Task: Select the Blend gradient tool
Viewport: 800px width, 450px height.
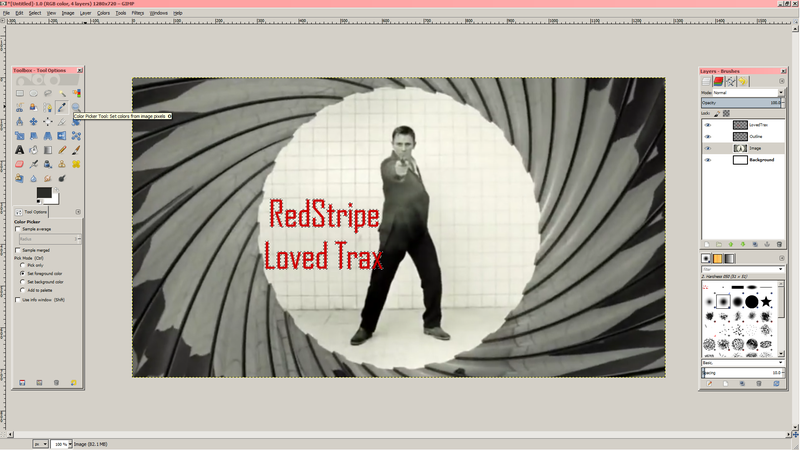Action: tap(47, 150)
